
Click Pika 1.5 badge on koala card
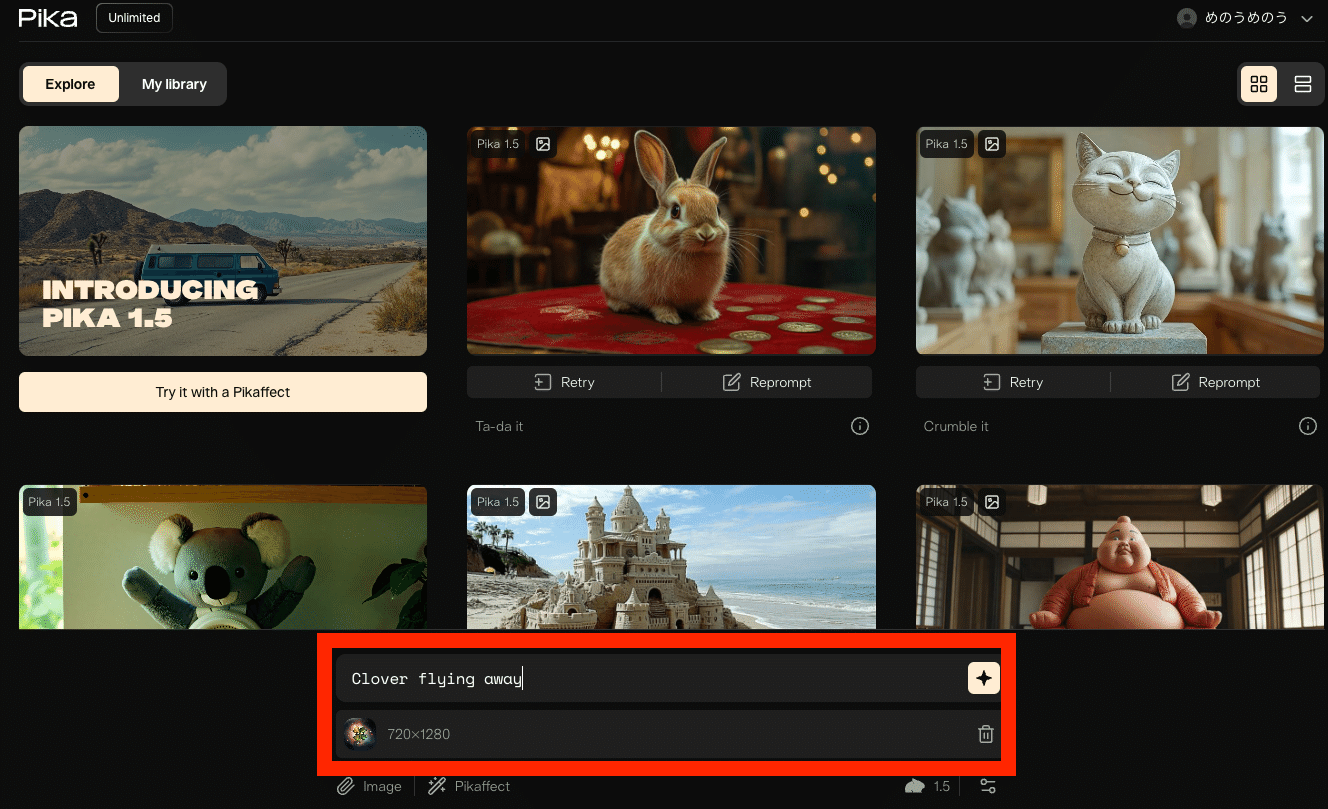pos(49,502)
